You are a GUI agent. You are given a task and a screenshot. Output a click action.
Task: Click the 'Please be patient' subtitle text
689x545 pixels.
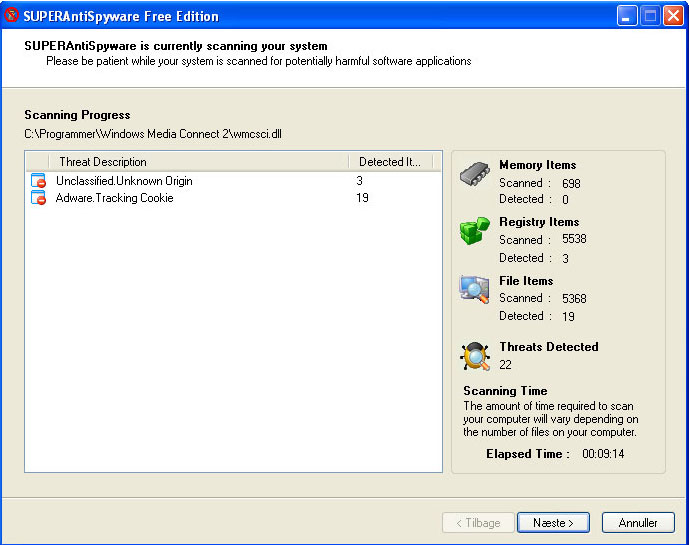click(x=259, y=61)
